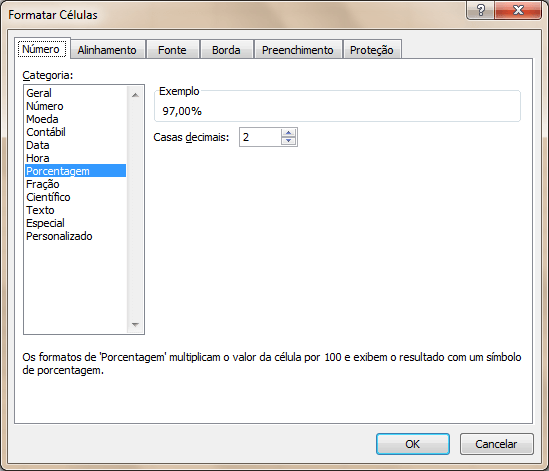Viewport: 549px width, 471px height.
Task: Decrease decimal places with down arrow
Action: pyautogui.click(x=289, y=141)
